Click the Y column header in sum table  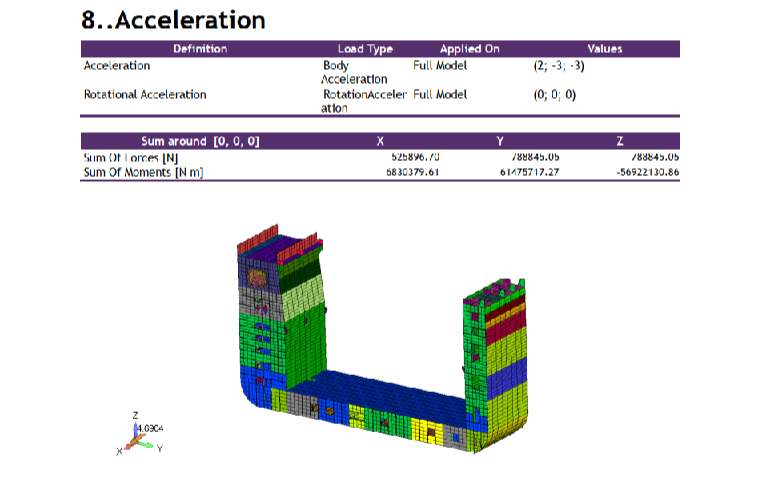point(499,141)
